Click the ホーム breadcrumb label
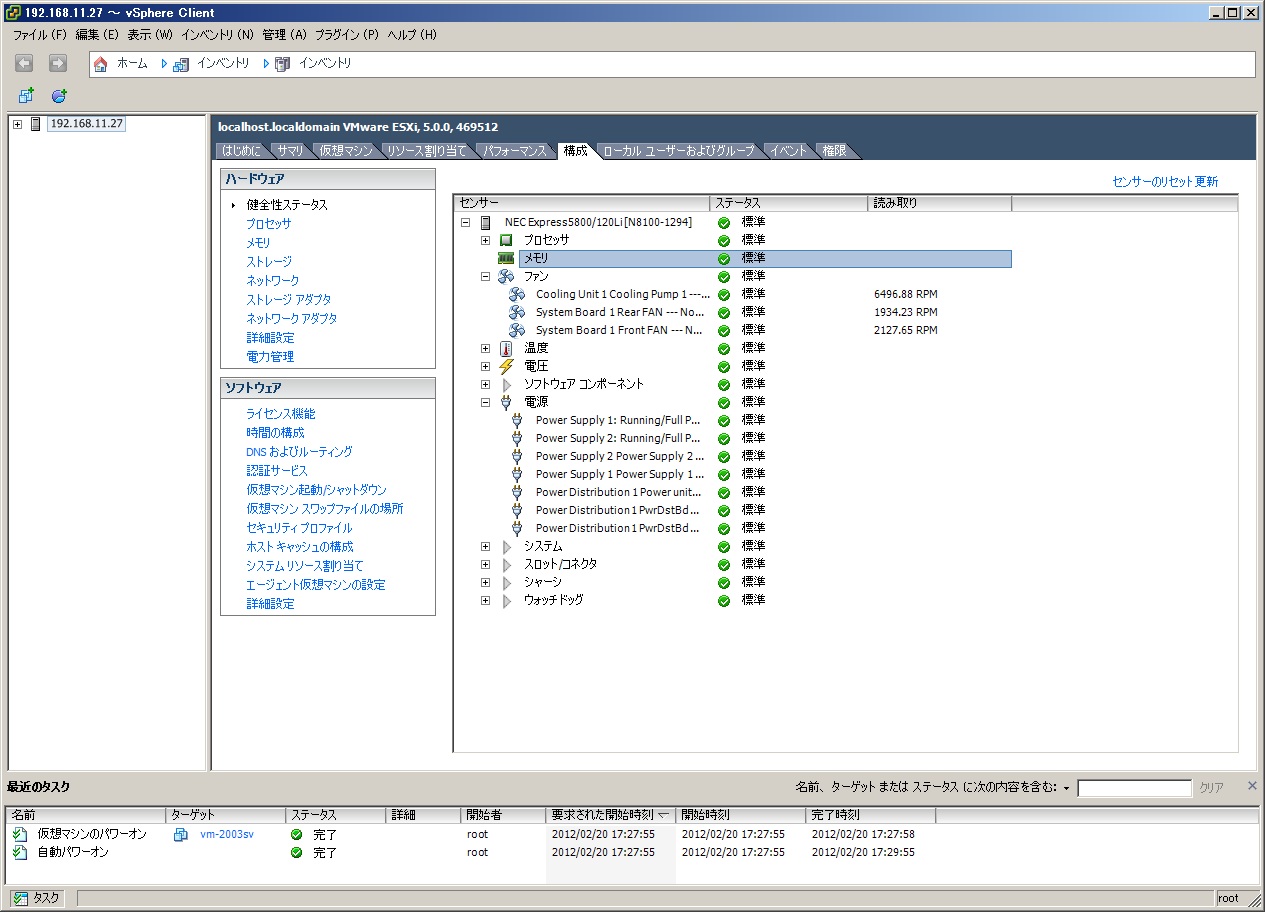The height and width of the screenshot is (912, 1265). [x=132, y=64]
